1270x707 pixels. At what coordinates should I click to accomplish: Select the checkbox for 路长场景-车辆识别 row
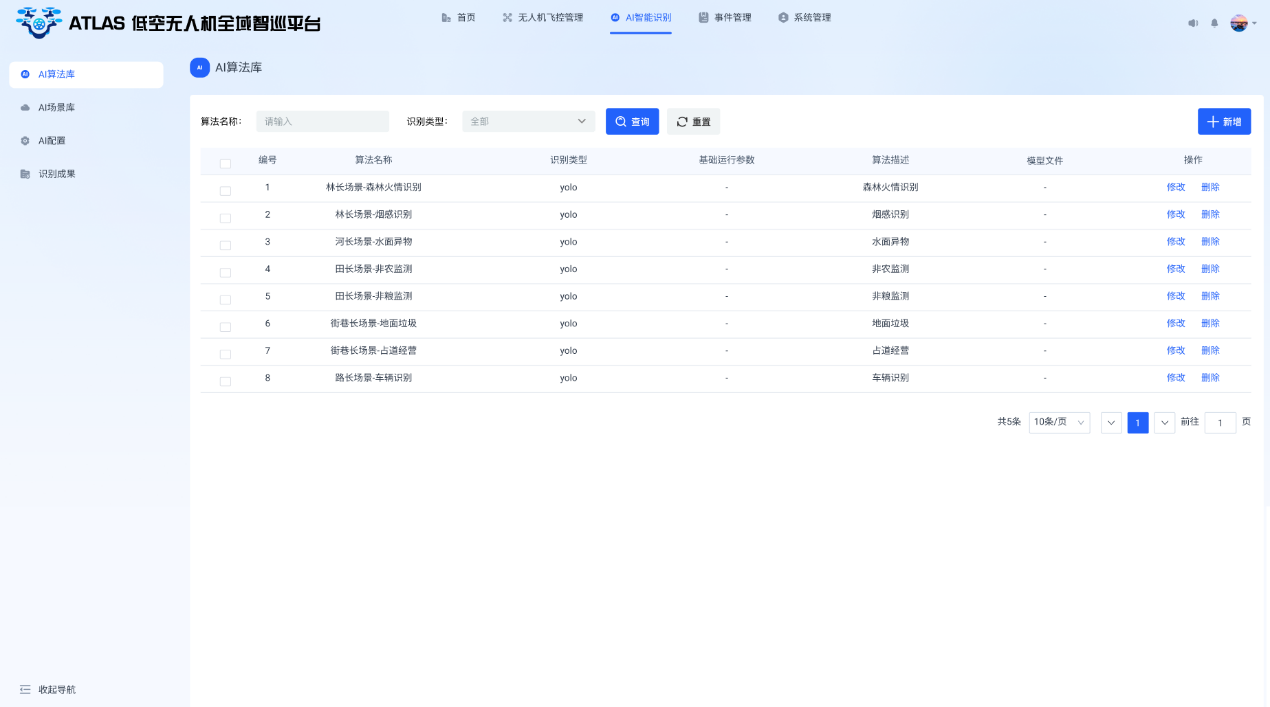tap(225, 381)
